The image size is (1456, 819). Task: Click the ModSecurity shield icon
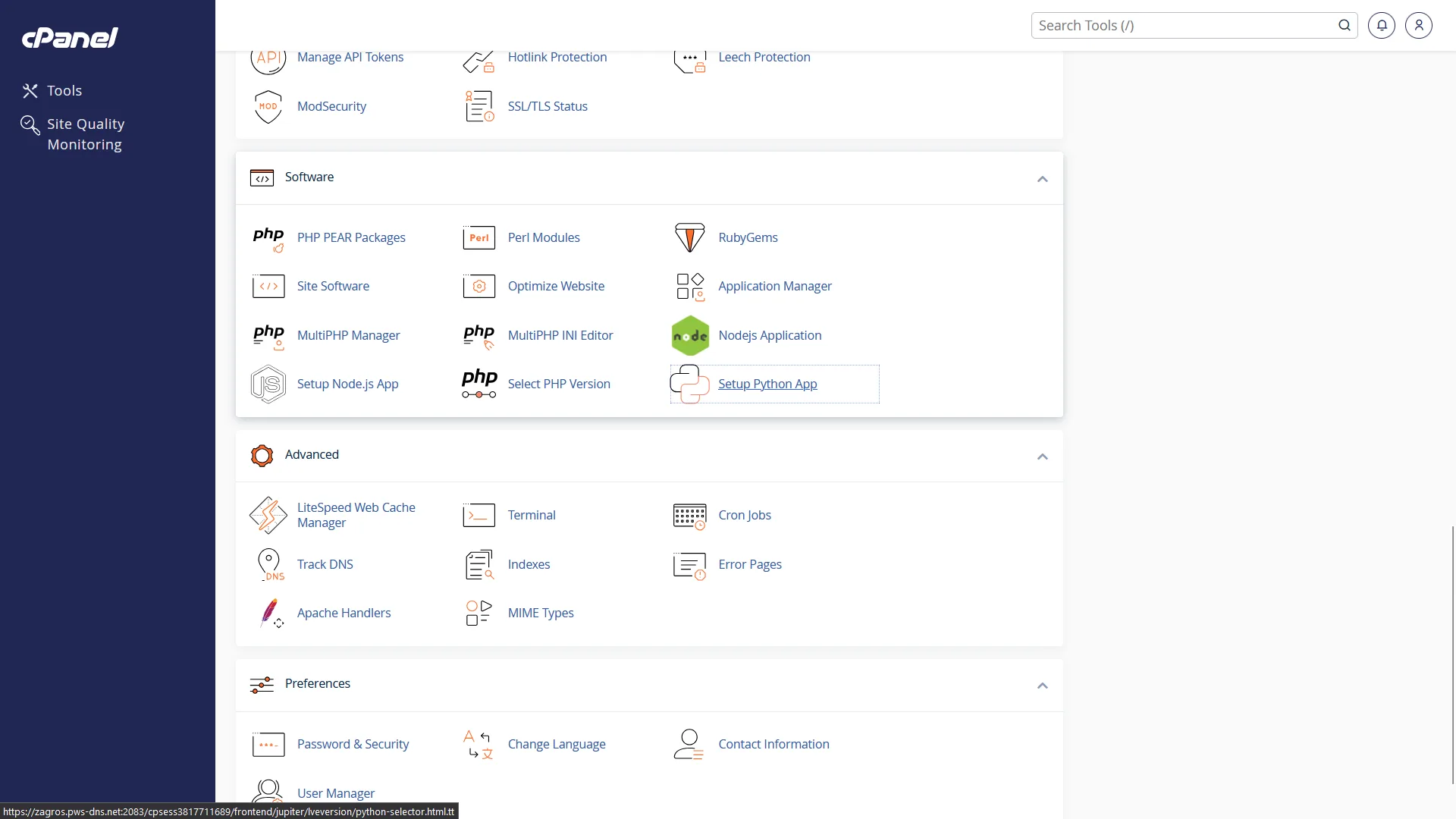coord(268,107)
